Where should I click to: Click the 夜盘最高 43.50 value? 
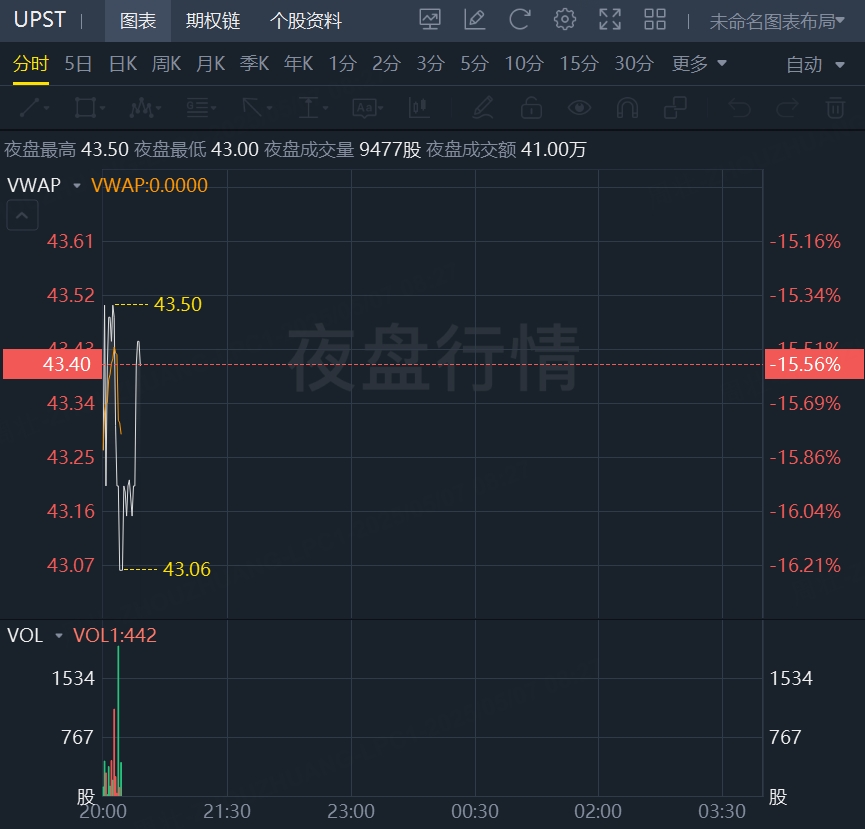pos(66,149)
